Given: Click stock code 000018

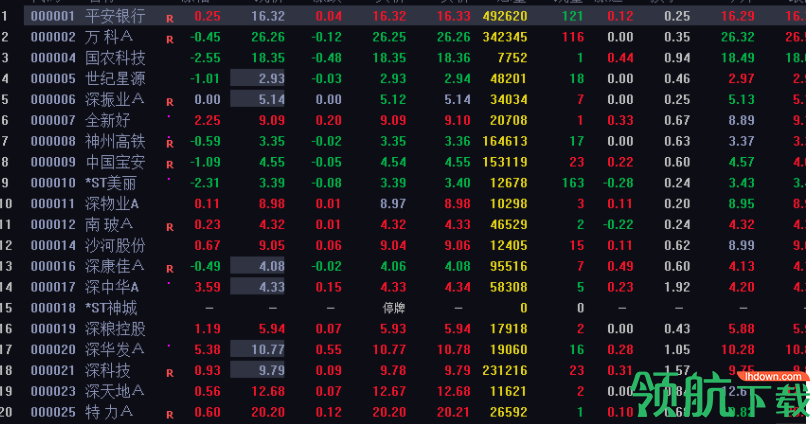Looking at the screenshot, I should click(x=53, y=308).
